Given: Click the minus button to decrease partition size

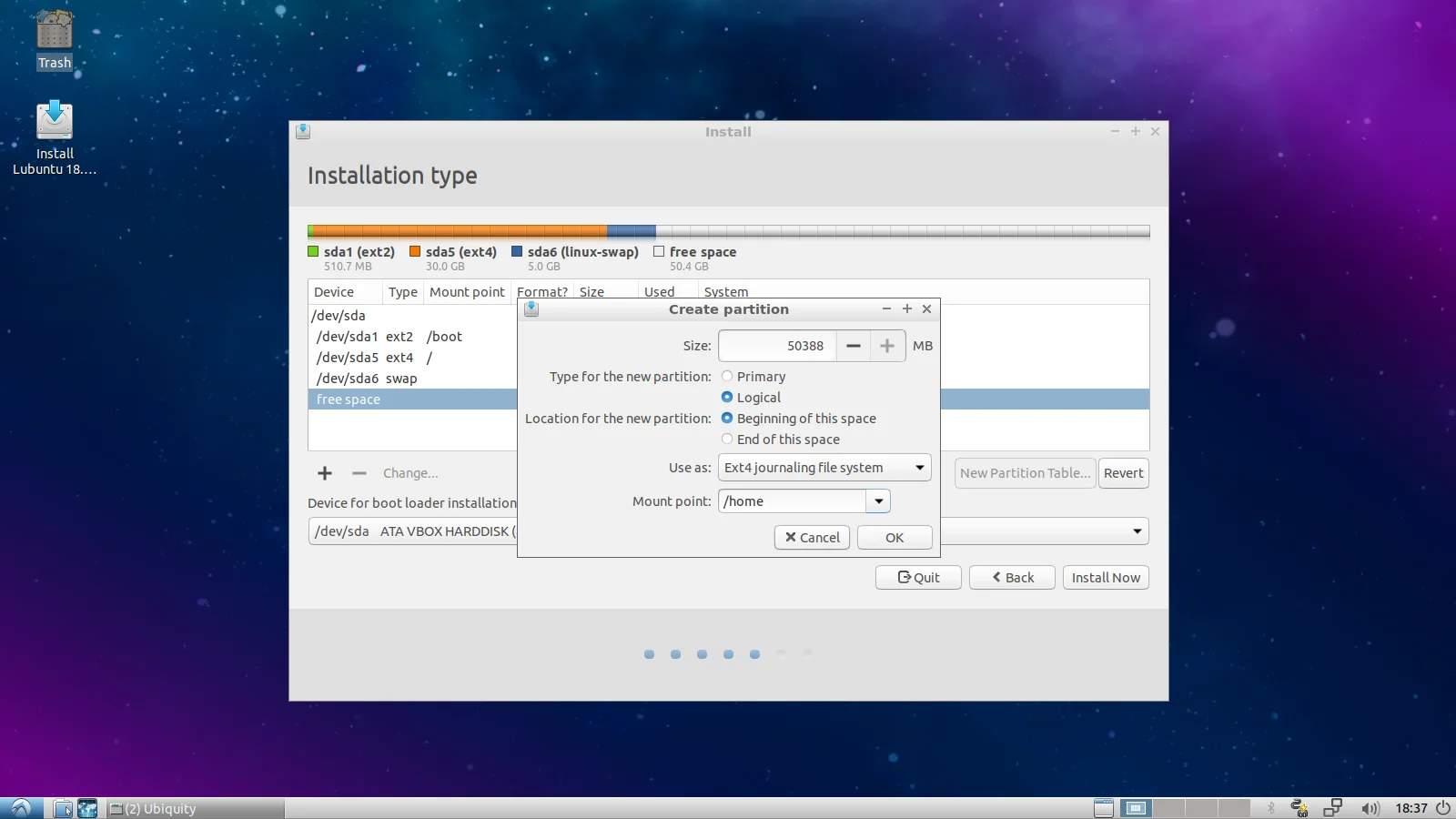Looking at the screenshot, I should (853, 346).
